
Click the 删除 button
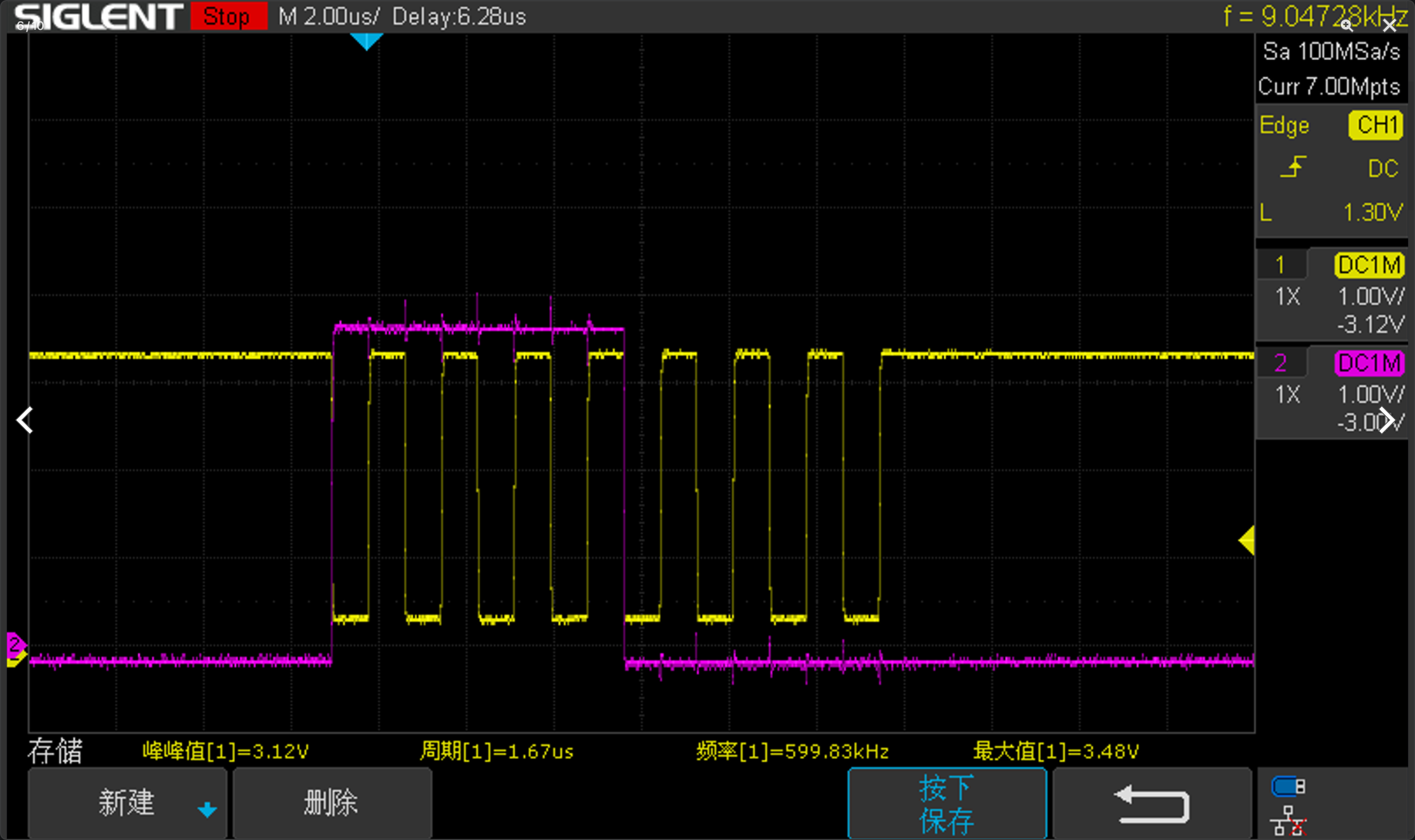pos(332,803)
